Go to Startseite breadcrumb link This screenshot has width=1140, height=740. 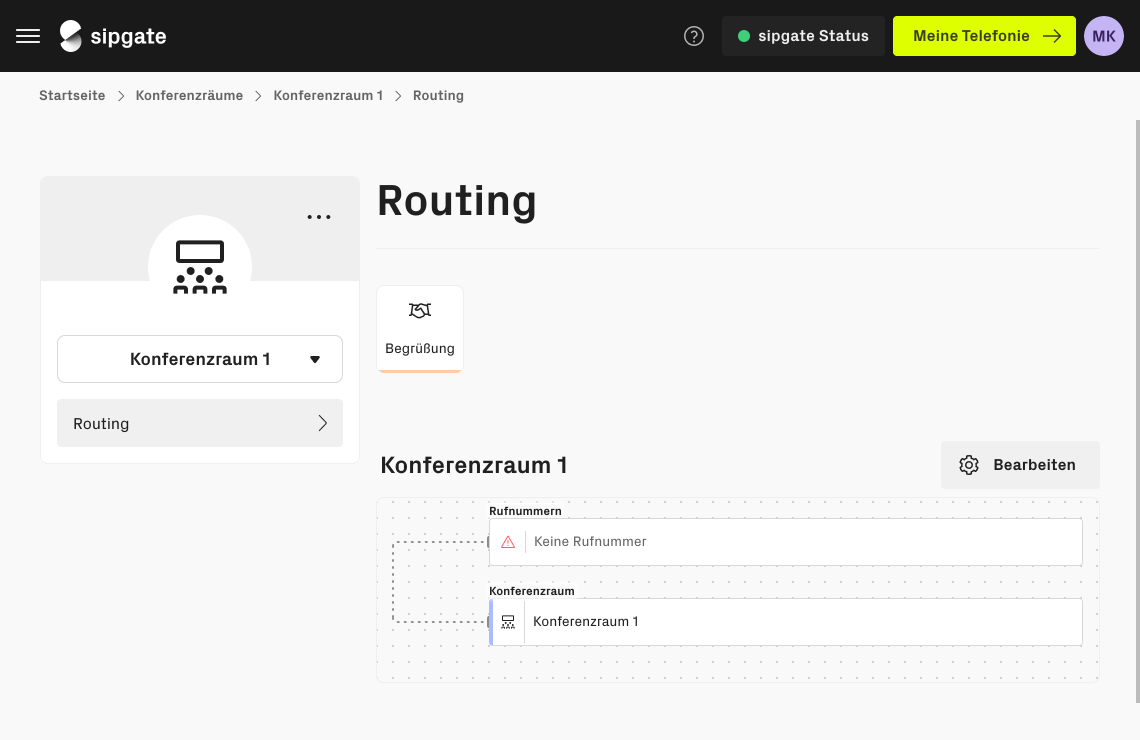[x=72, y=96]
